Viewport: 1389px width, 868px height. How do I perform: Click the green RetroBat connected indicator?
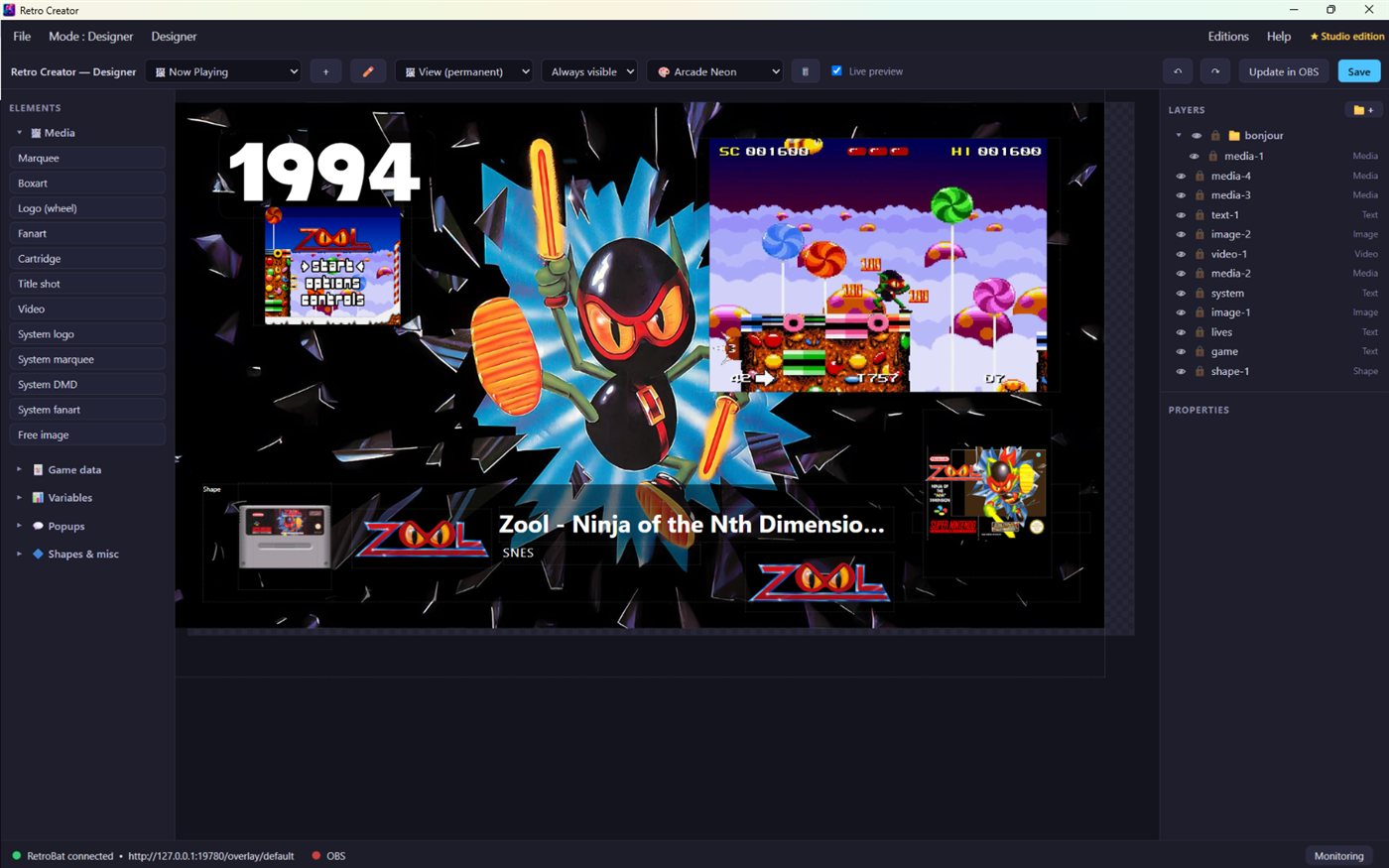16,855
